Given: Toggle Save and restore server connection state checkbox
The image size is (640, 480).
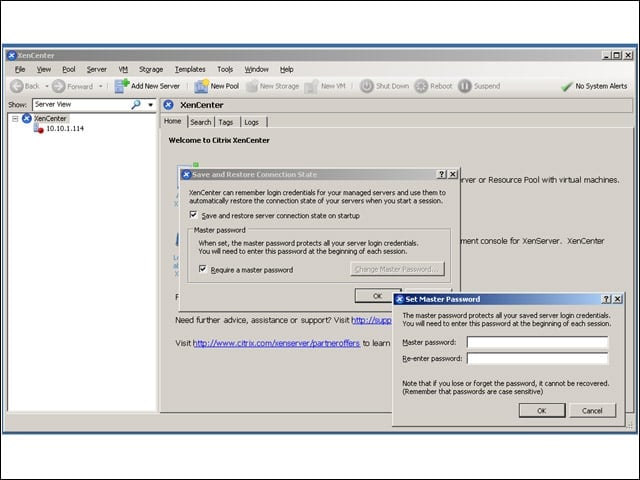Looking at the screenshot, I should point(193,215).
